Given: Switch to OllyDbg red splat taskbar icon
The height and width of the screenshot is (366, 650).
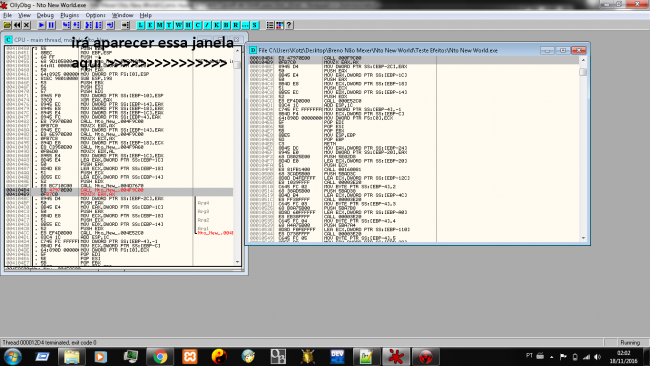Looking at the screenshot, I should pos(396,356).
